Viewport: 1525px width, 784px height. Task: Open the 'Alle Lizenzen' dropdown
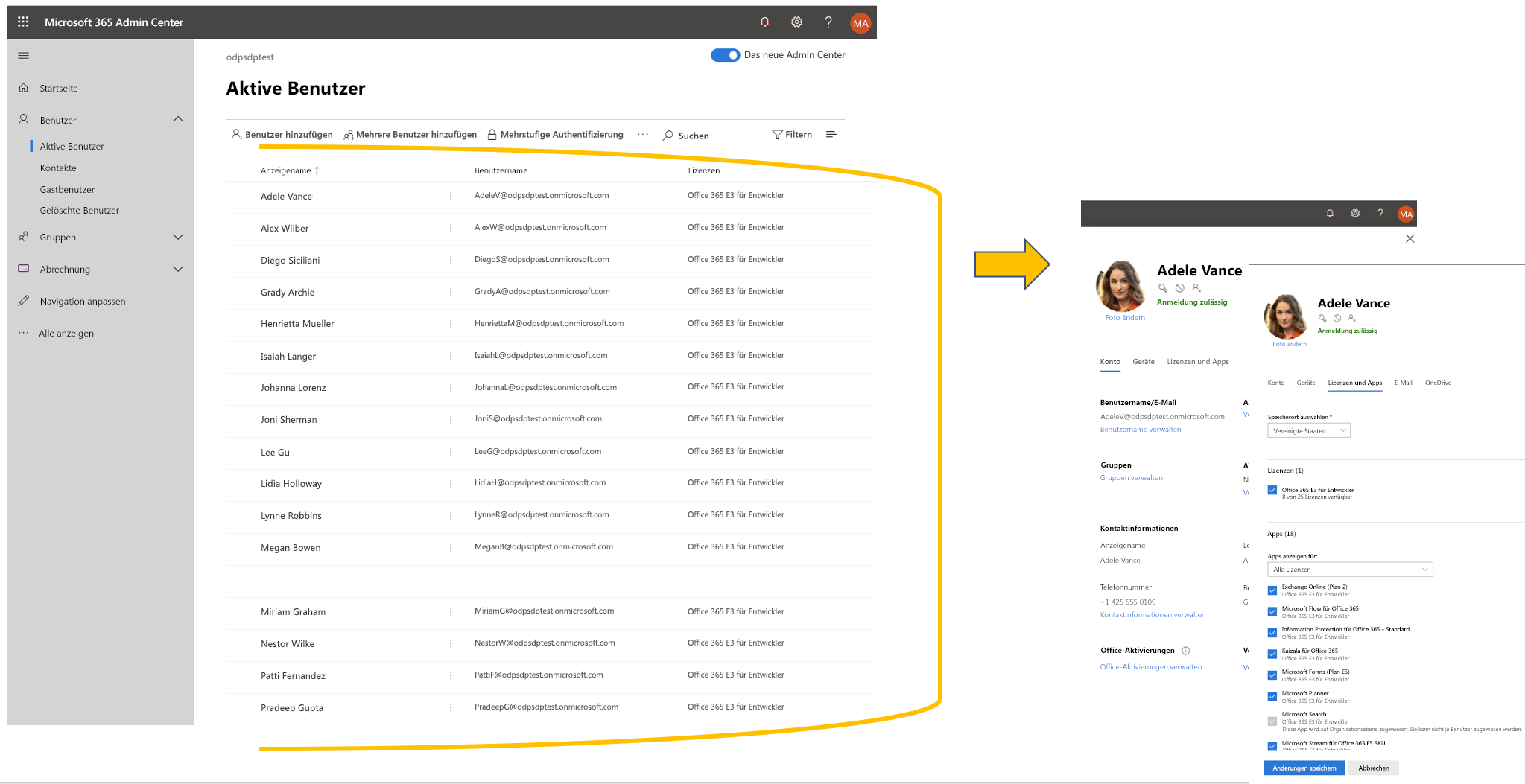(x=1349, y=569)
